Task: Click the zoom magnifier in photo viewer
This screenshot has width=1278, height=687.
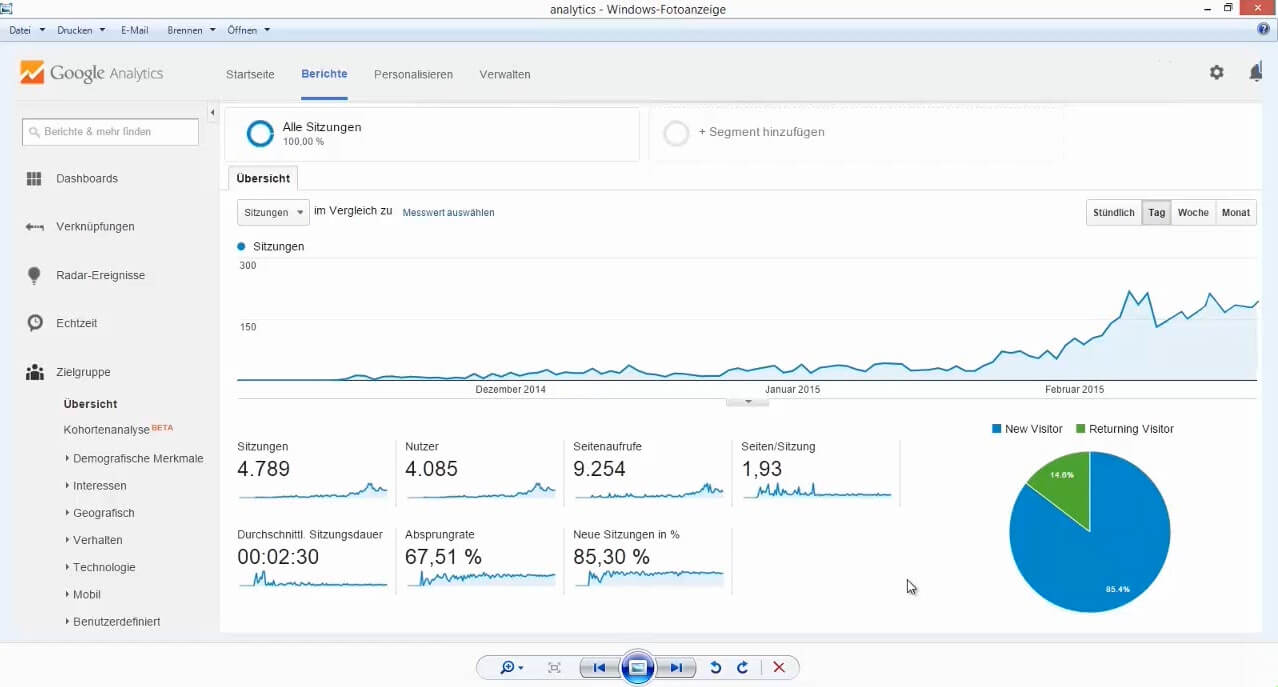Action: 511,667
